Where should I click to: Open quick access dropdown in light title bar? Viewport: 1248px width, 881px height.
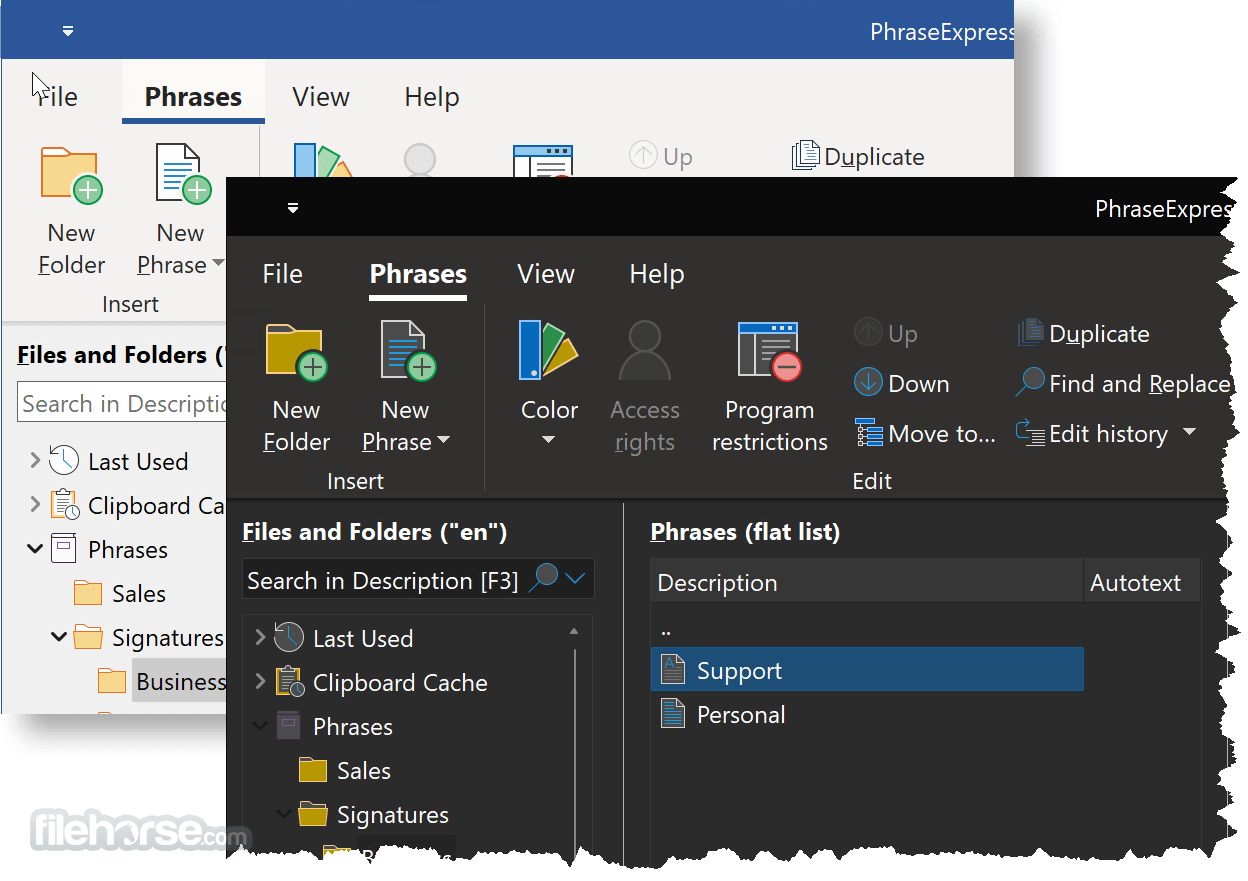click(68, 31)
